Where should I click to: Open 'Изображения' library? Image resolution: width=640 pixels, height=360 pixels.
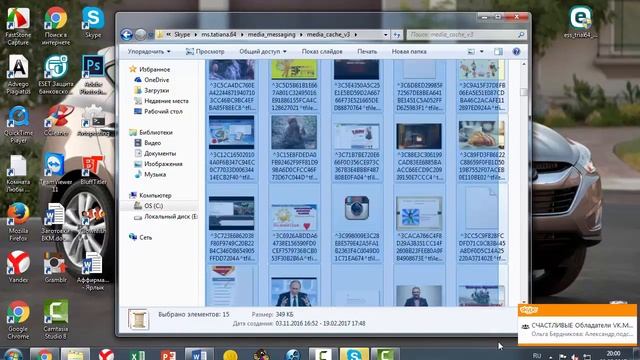(163, 164)
